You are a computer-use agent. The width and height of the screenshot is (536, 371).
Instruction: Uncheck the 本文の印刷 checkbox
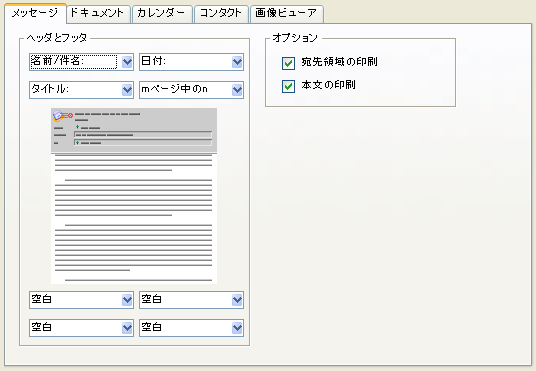pos(288,87)
